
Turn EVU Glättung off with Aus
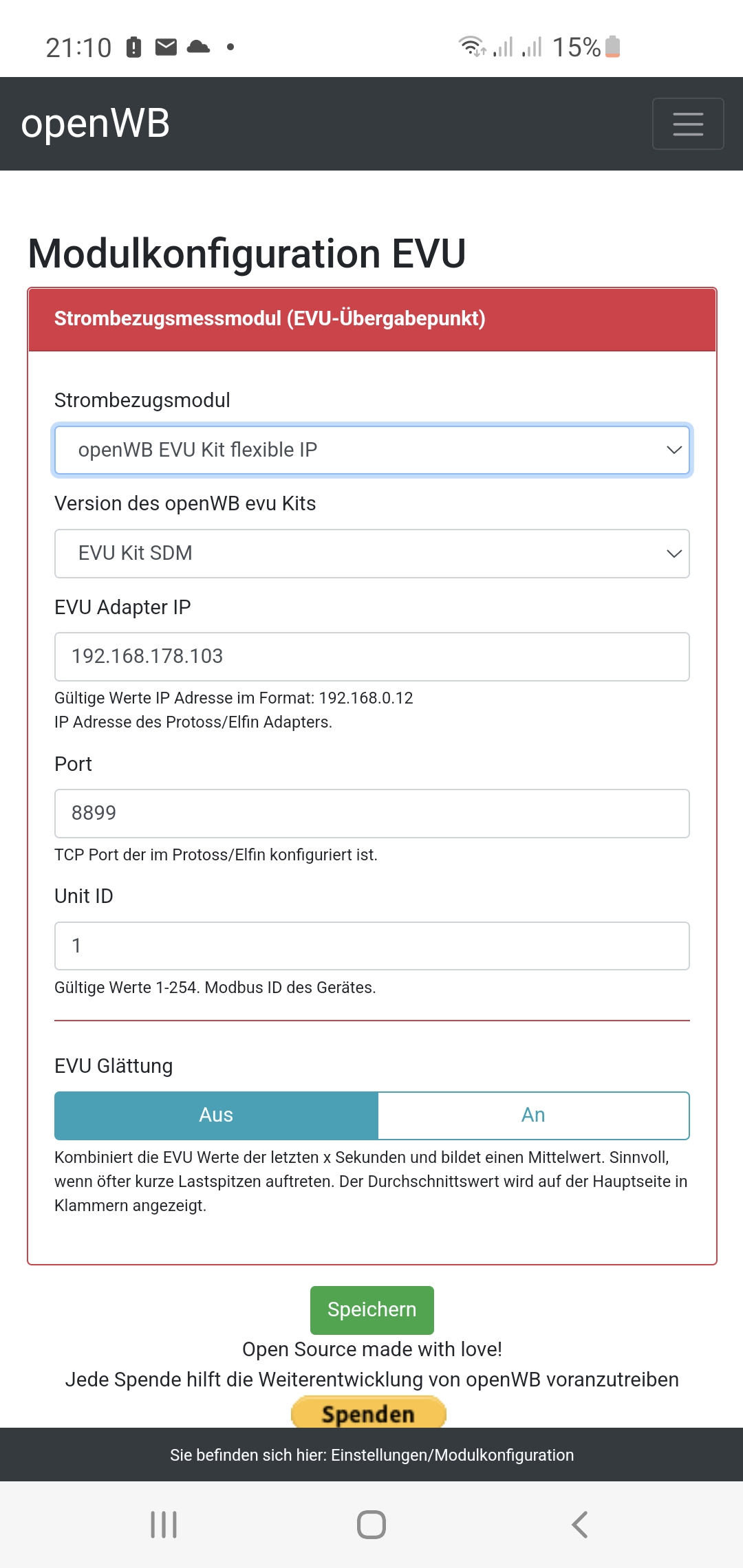(x=216, y=1115)
